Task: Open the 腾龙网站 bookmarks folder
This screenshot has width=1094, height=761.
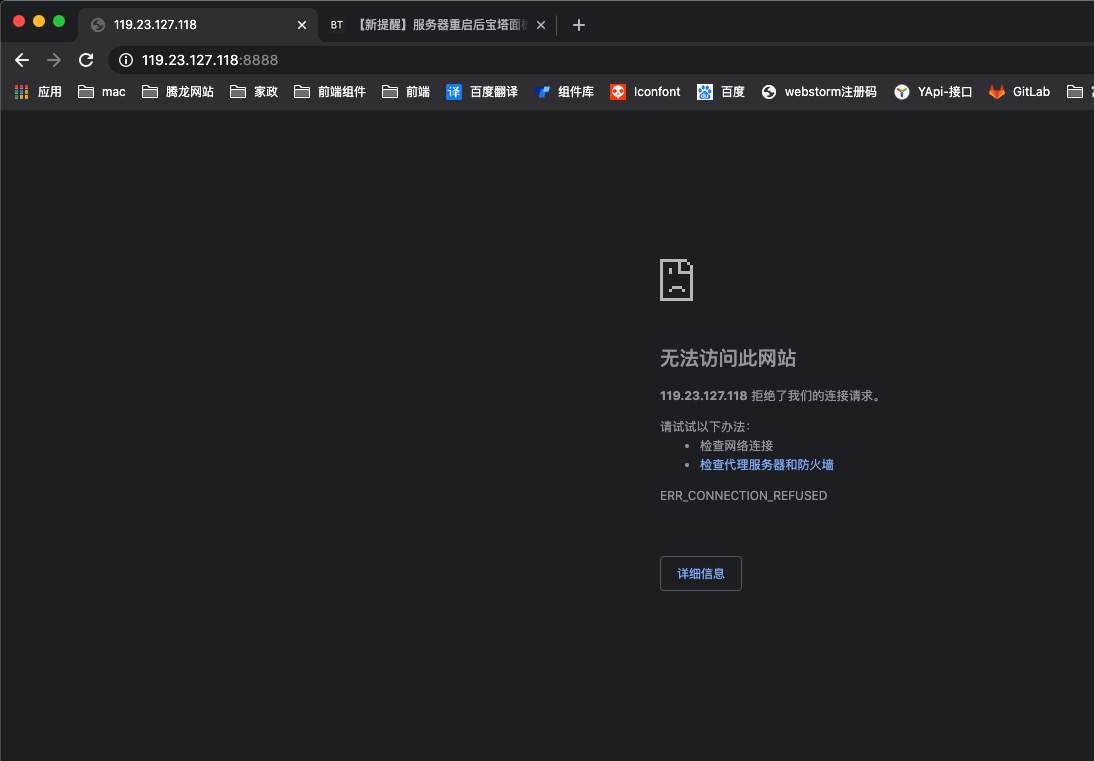Action: 177,92
